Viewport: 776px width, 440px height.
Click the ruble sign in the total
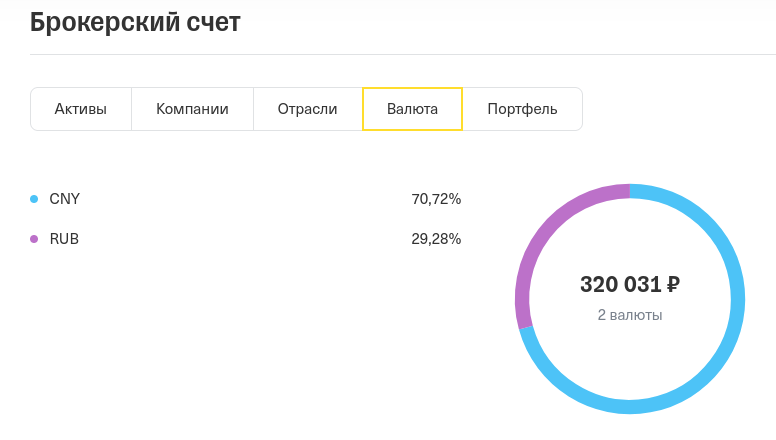coord(673,285)
